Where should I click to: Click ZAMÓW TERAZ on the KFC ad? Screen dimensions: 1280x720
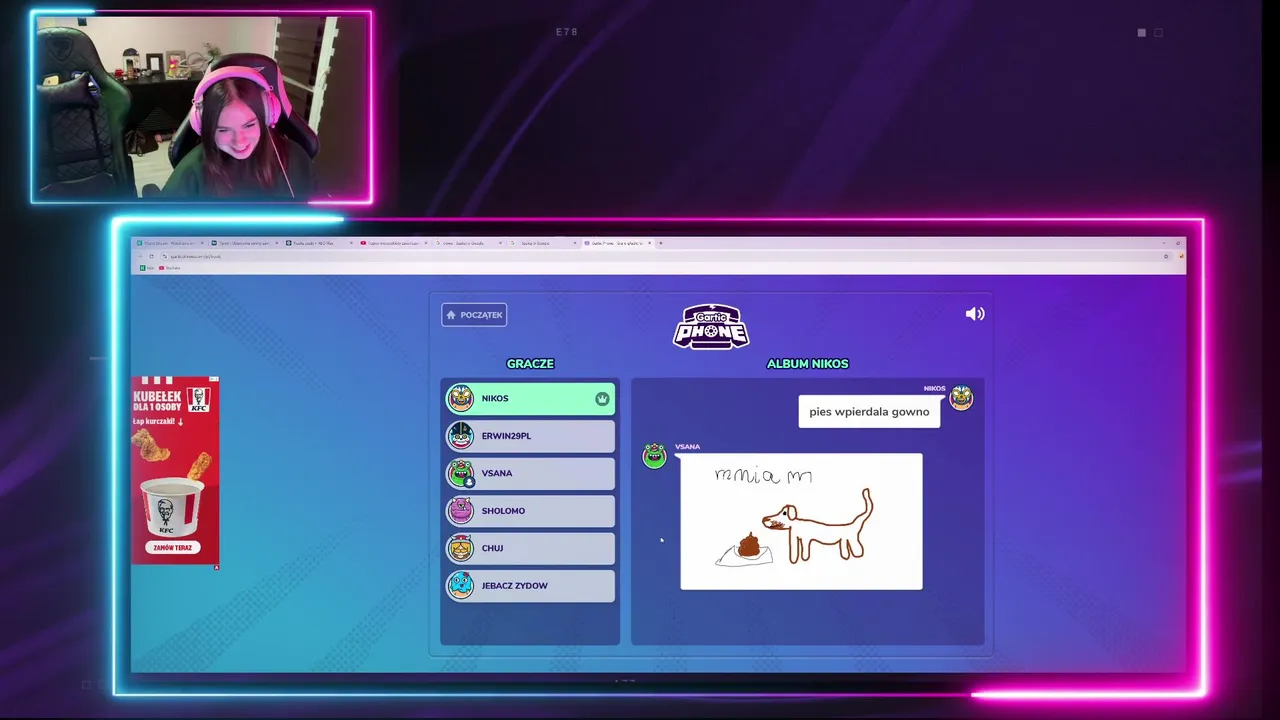[174, 548]
